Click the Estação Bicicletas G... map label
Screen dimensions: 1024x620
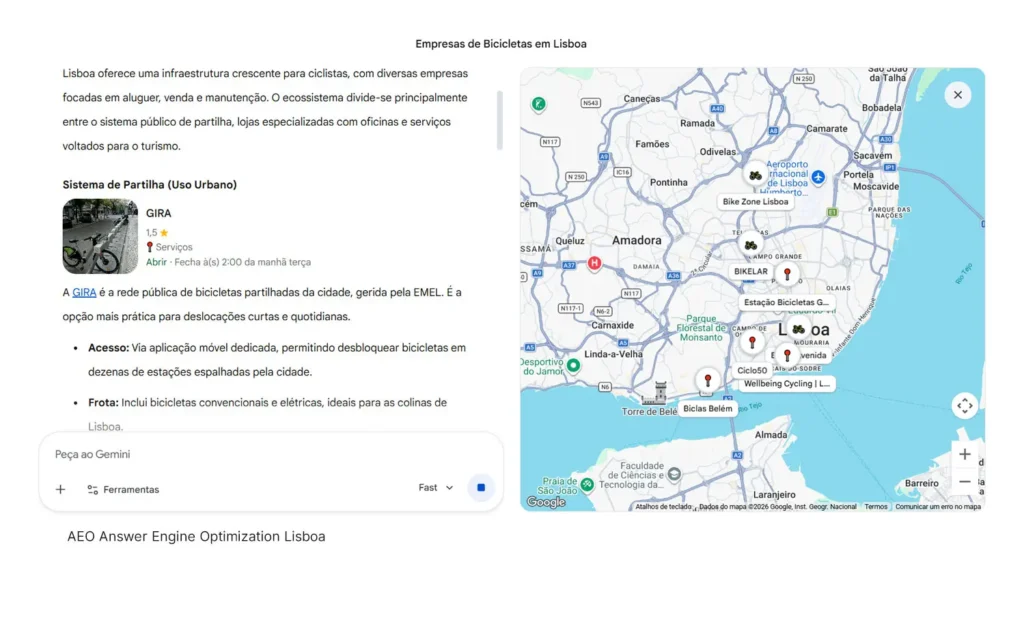[786, 302]
